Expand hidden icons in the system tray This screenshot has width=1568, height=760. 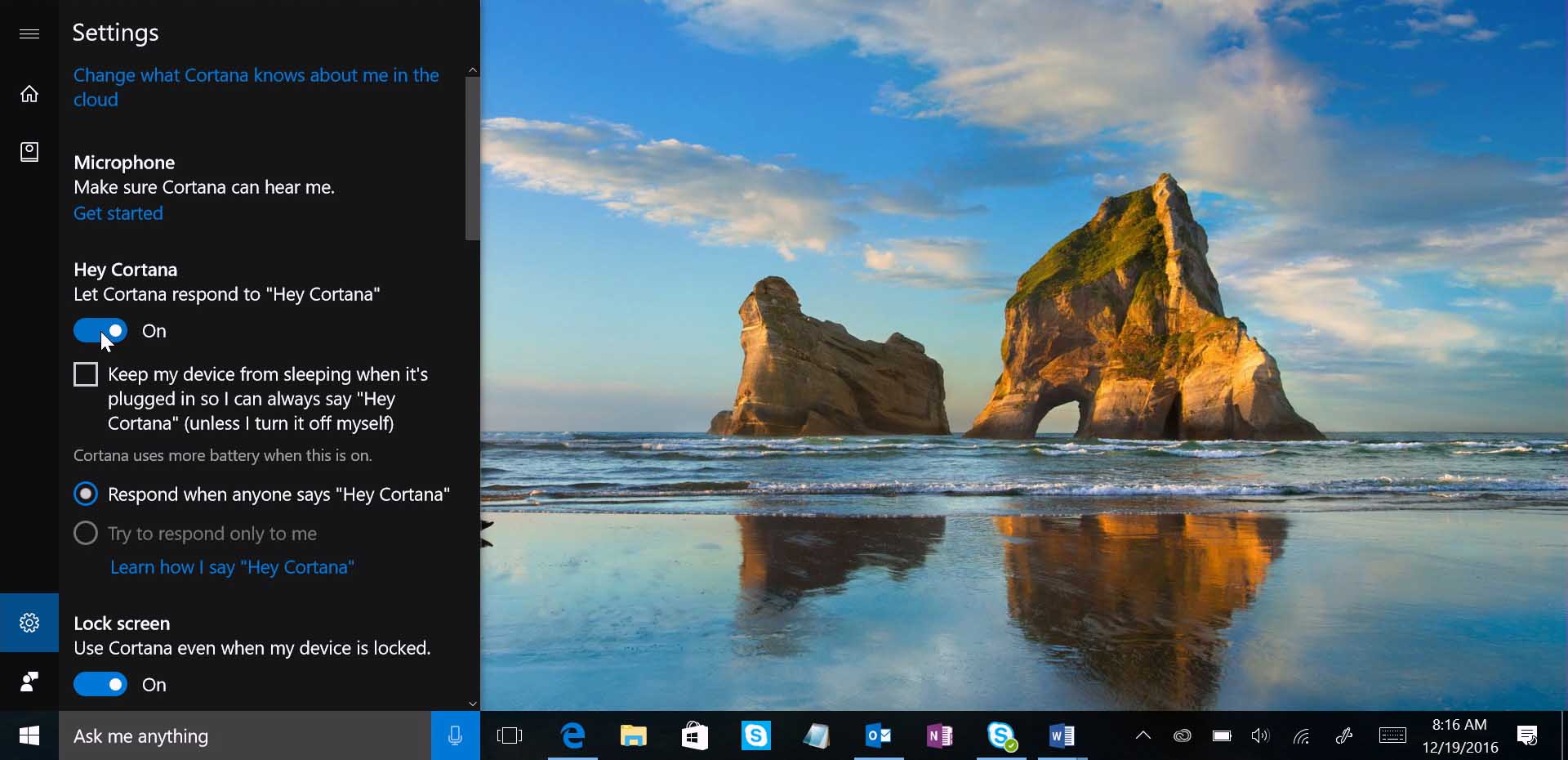pos(1143,735)
